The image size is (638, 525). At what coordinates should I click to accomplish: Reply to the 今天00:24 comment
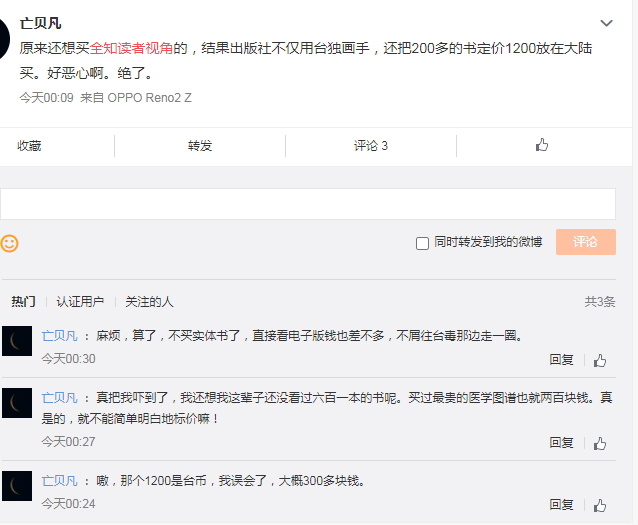(x=561, y=505)
